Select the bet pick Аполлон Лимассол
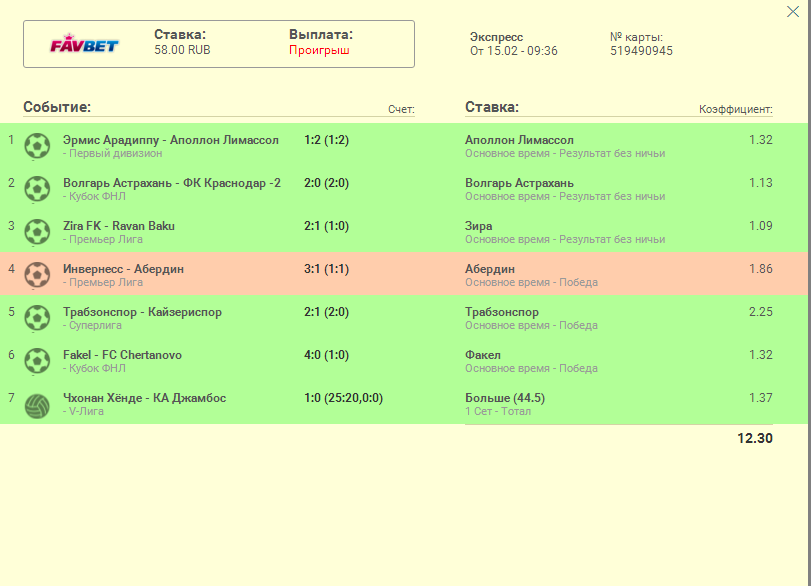 pyautogui.click(x=519, y=140)
